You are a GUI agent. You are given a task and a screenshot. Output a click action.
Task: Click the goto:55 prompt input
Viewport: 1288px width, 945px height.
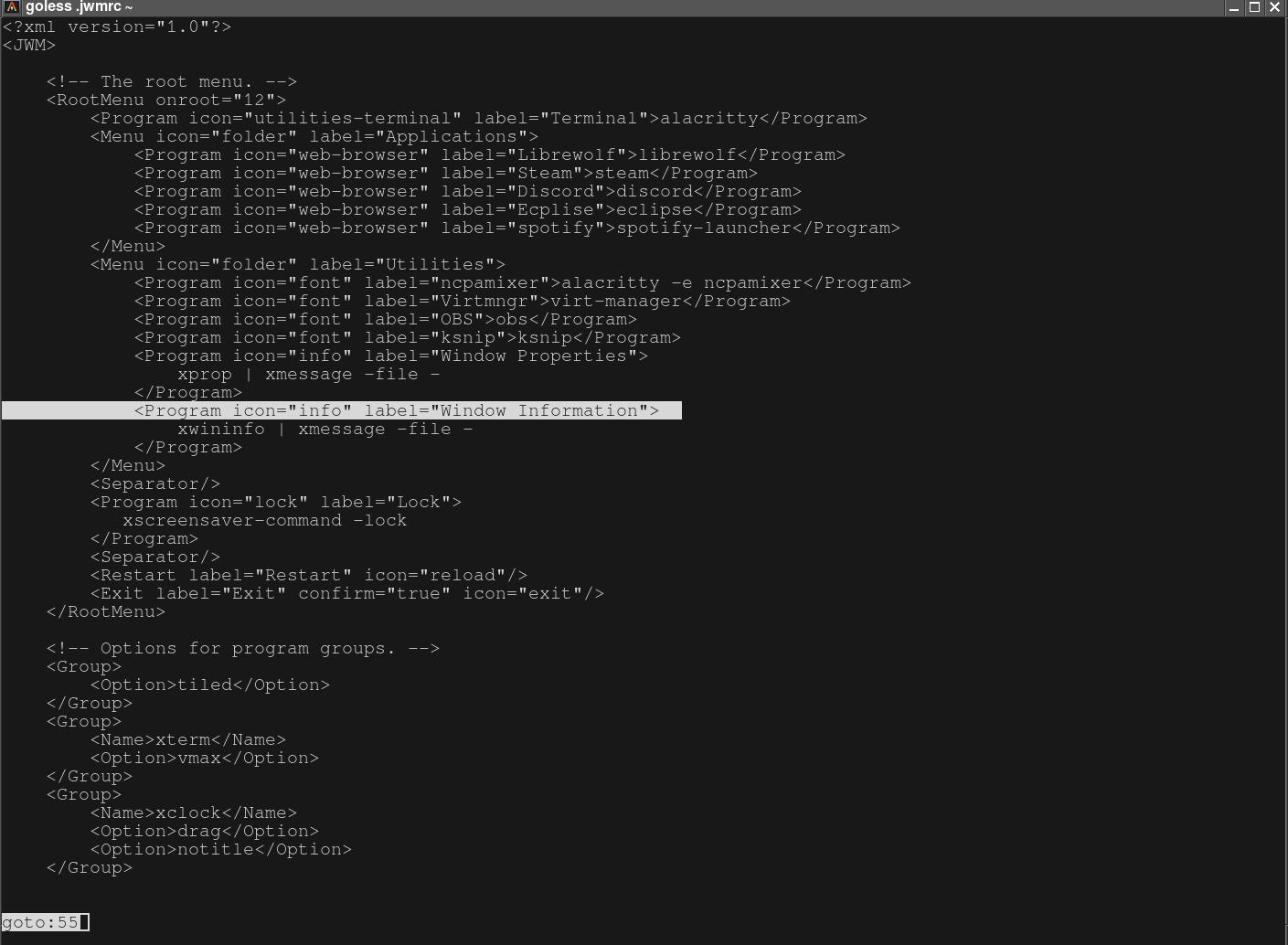click(x=46, y=922)
